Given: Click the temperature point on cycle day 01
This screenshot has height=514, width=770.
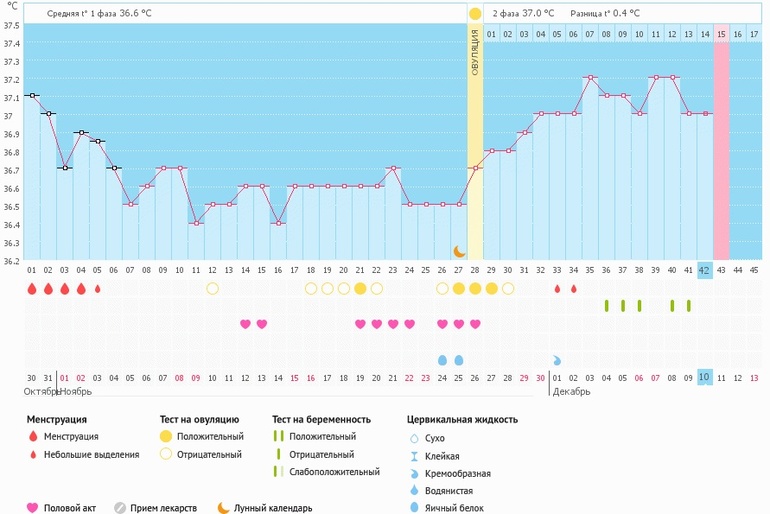Looking at the screenshot, I should [x=32, y=95].
